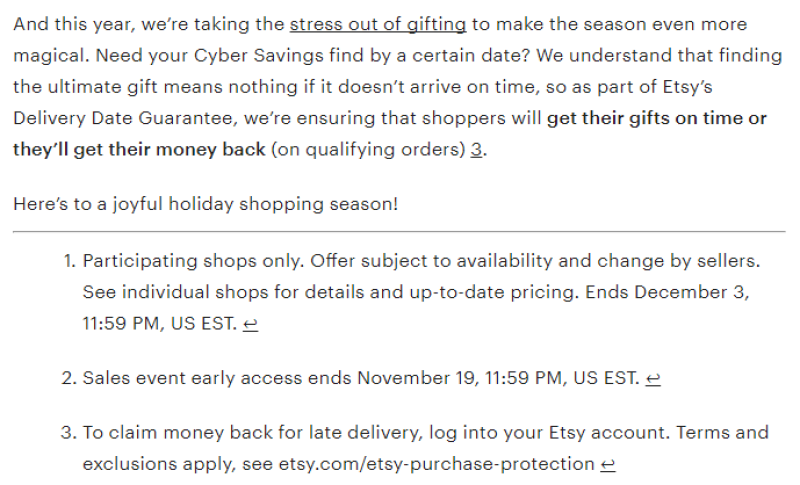Follow the return arrow after etsy-purchase-protection
The width and height of the screenshot is (800, 485).
(608, 465)
